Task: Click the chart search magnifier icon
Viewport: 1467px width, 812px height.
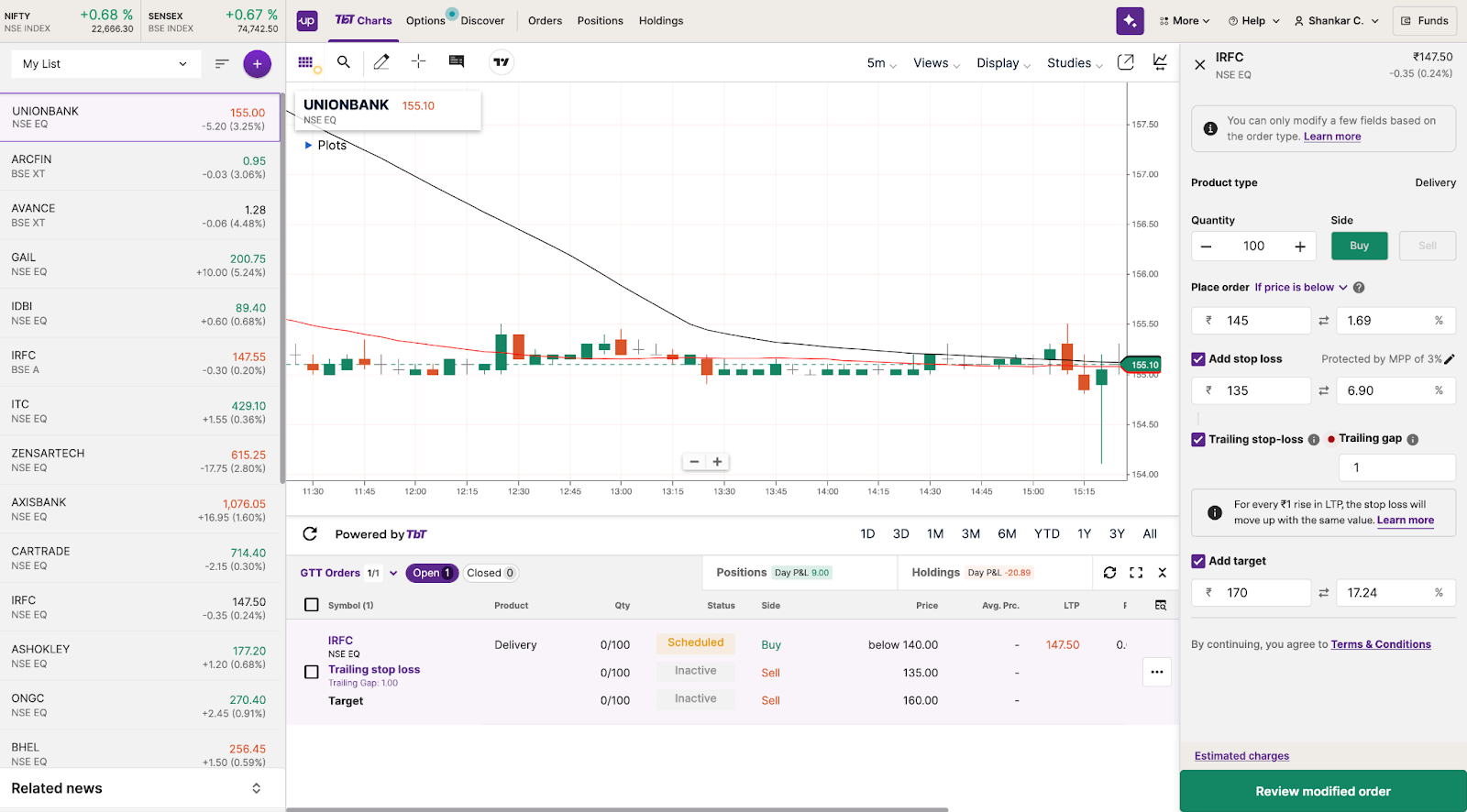Action: coord(344,62)
